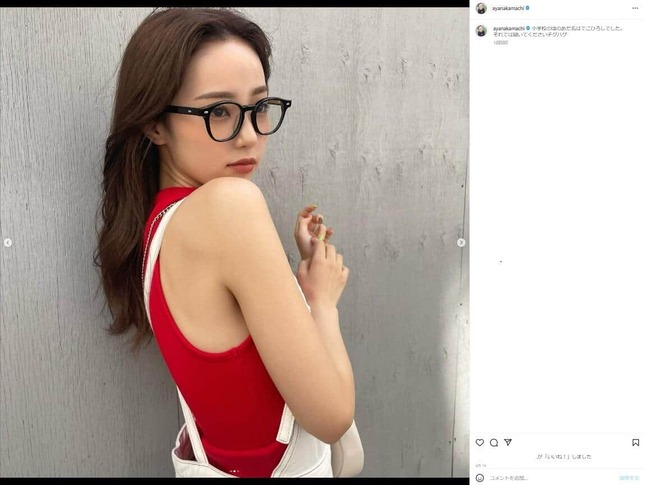Viewport: 645px width, 485px height.
Task: Open the three-dot more options menu
Action: [635, 8]
